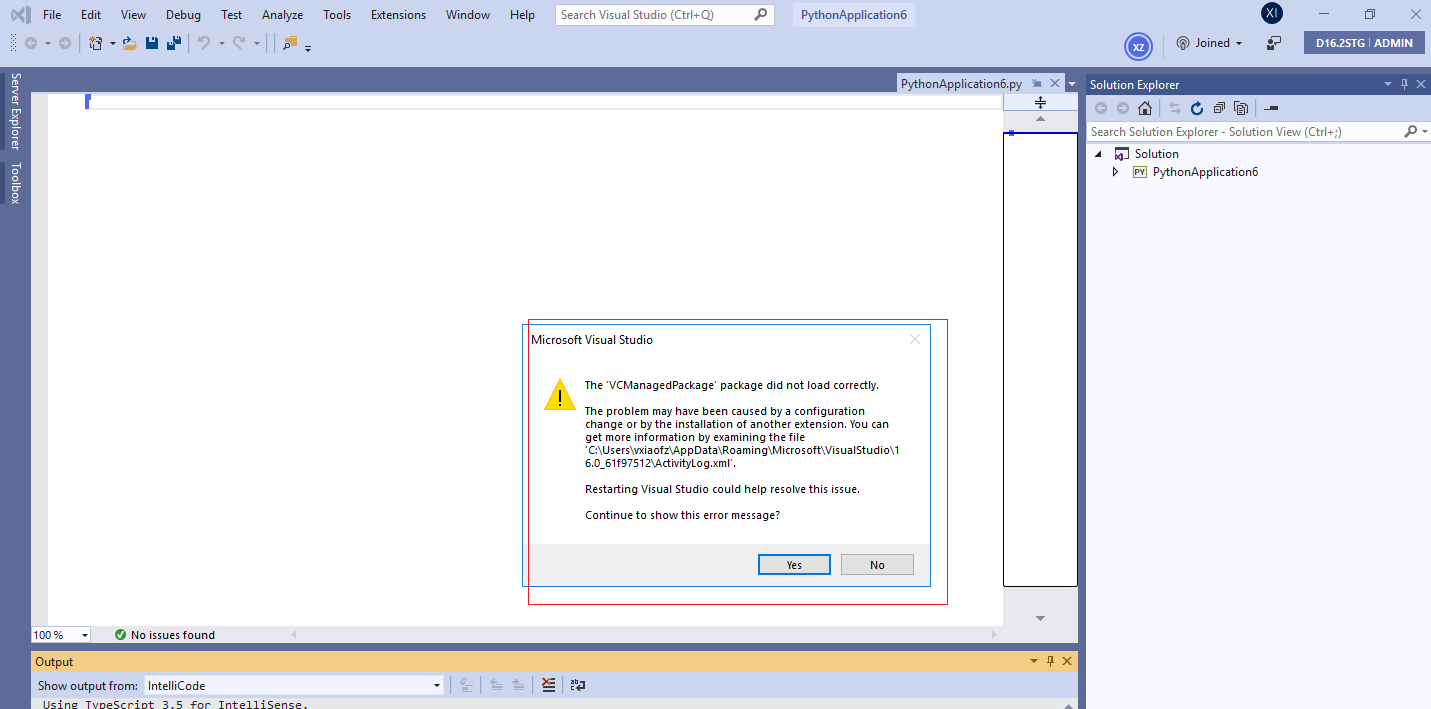
Task: Click the New Project toolbar icon
Action: coord(96,43)
